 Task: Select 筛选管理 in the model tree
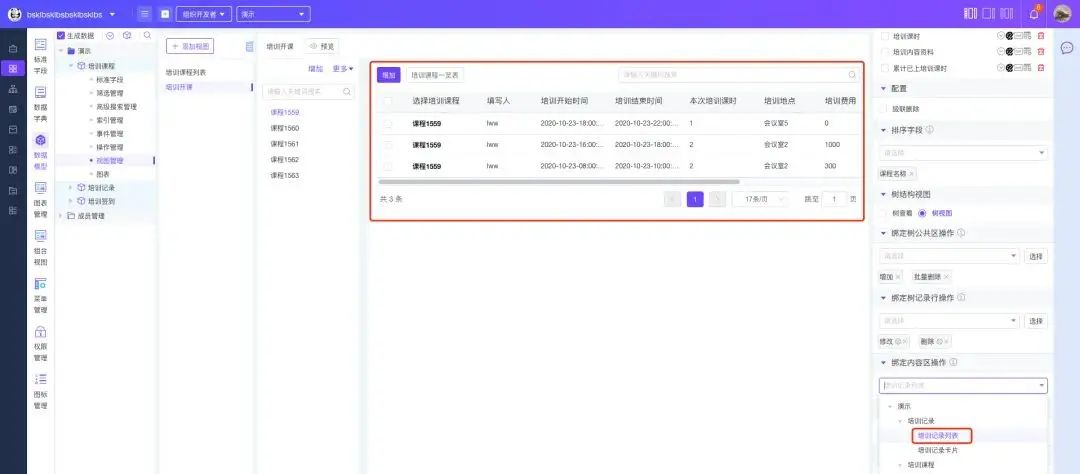[110, 93]
